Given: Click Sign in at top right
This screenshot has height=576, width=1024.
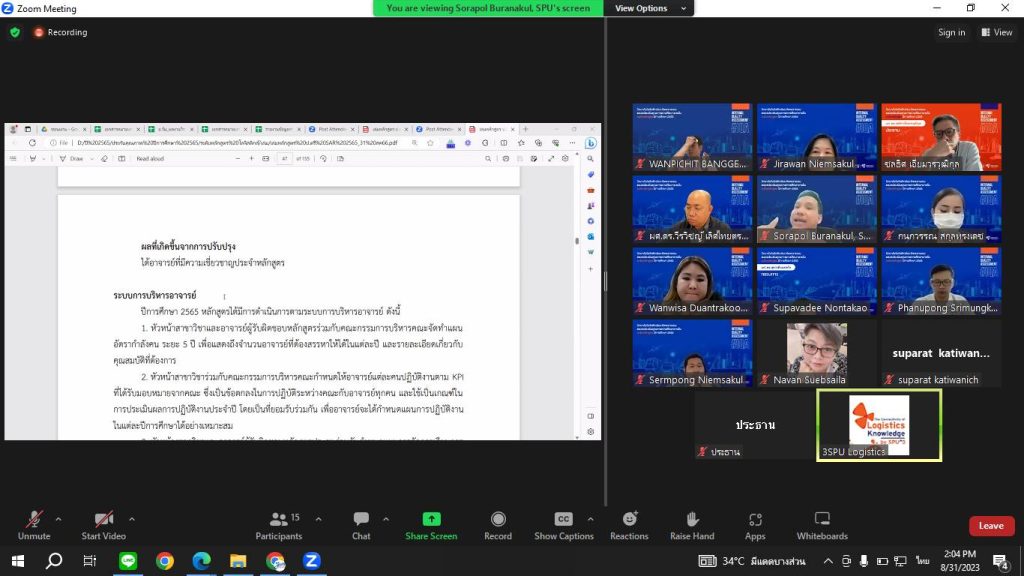Looking at the screenshot, I should [952, 32].
